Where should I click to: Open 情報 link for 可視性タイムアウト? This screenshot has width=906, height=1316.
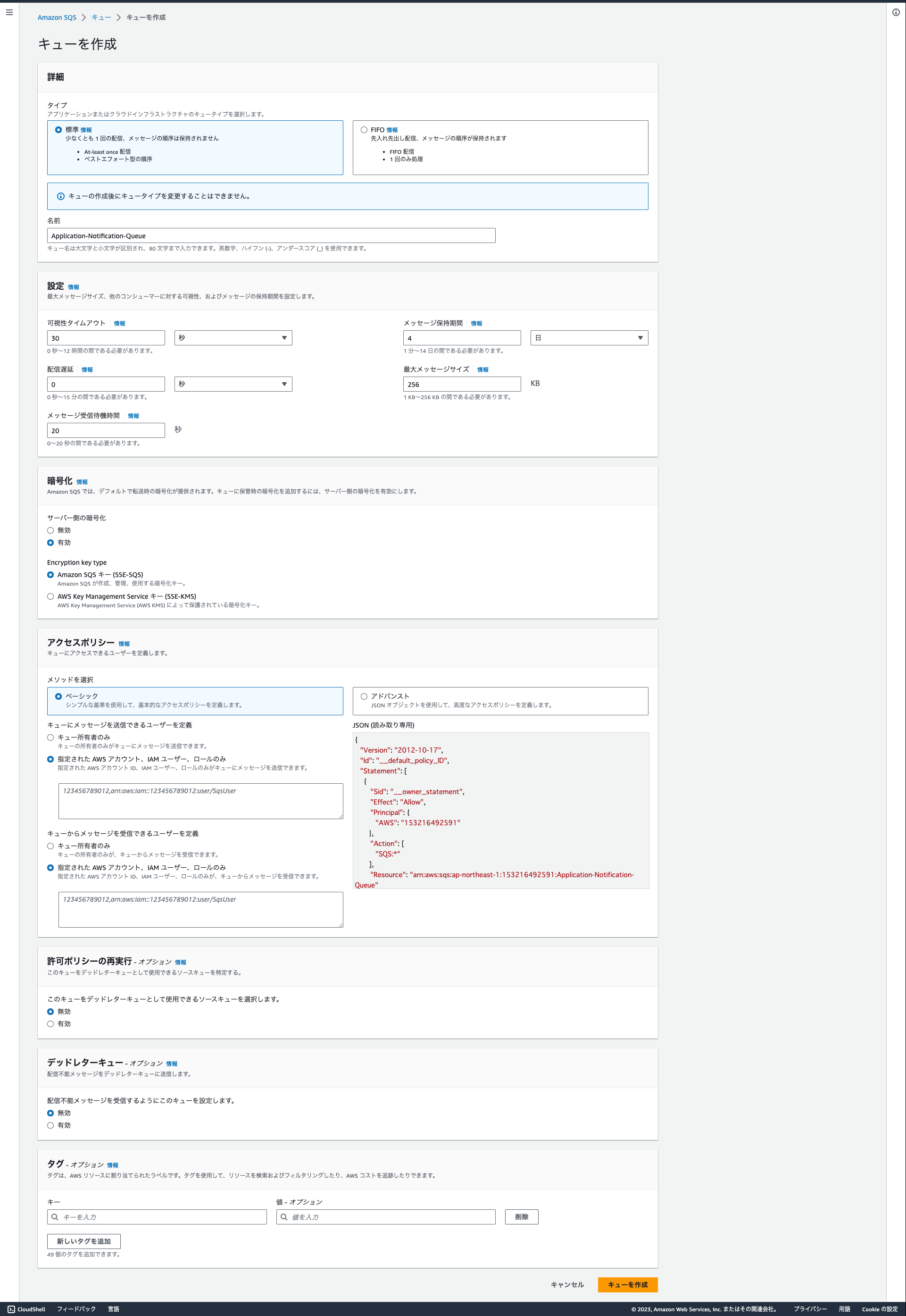(120, 324)
